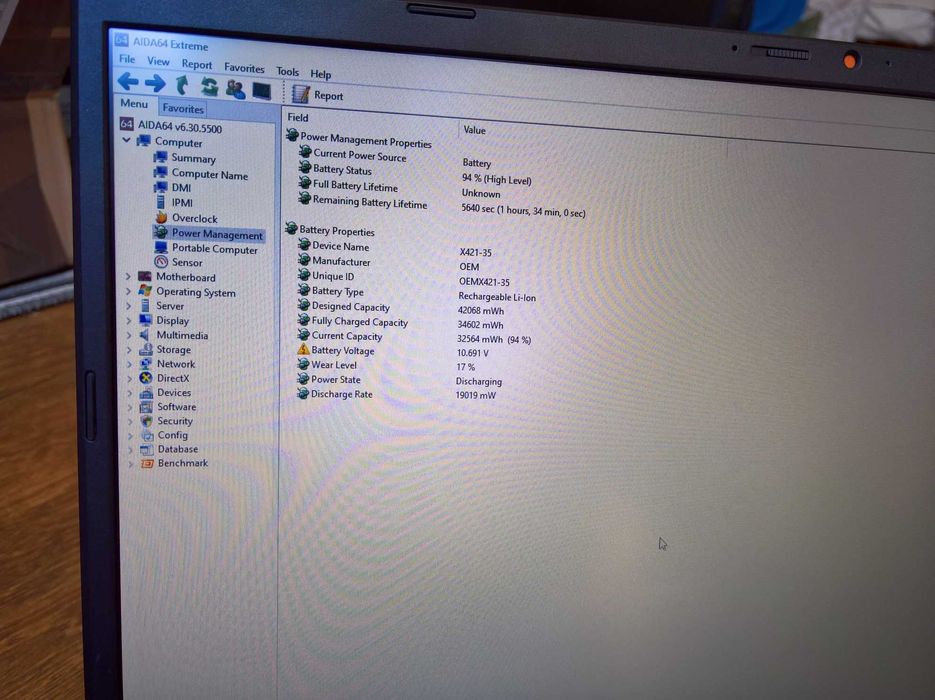This screenshot has width=935, height=700.
Task: Collapse the Computer tree node
Action: [x=126, y=141]
